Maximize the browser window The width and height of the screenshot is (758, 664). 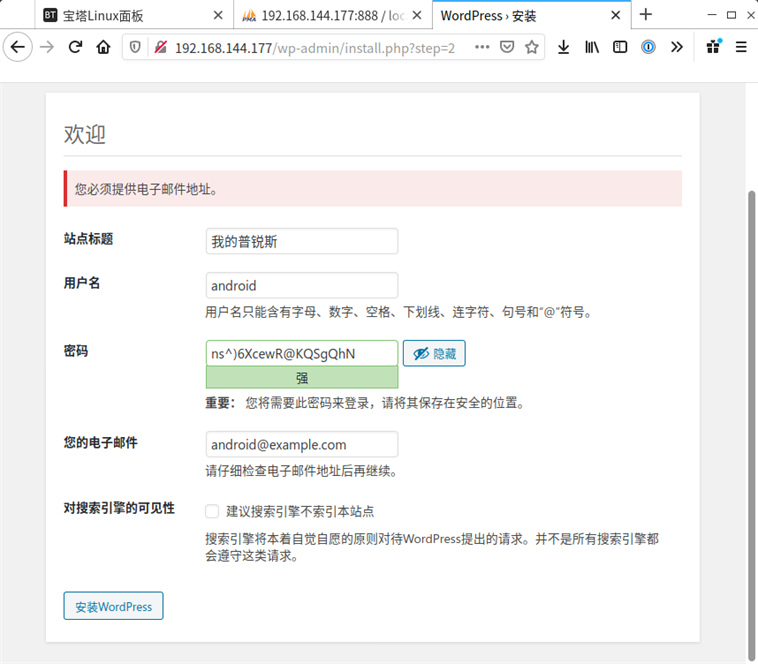[731, 15]
